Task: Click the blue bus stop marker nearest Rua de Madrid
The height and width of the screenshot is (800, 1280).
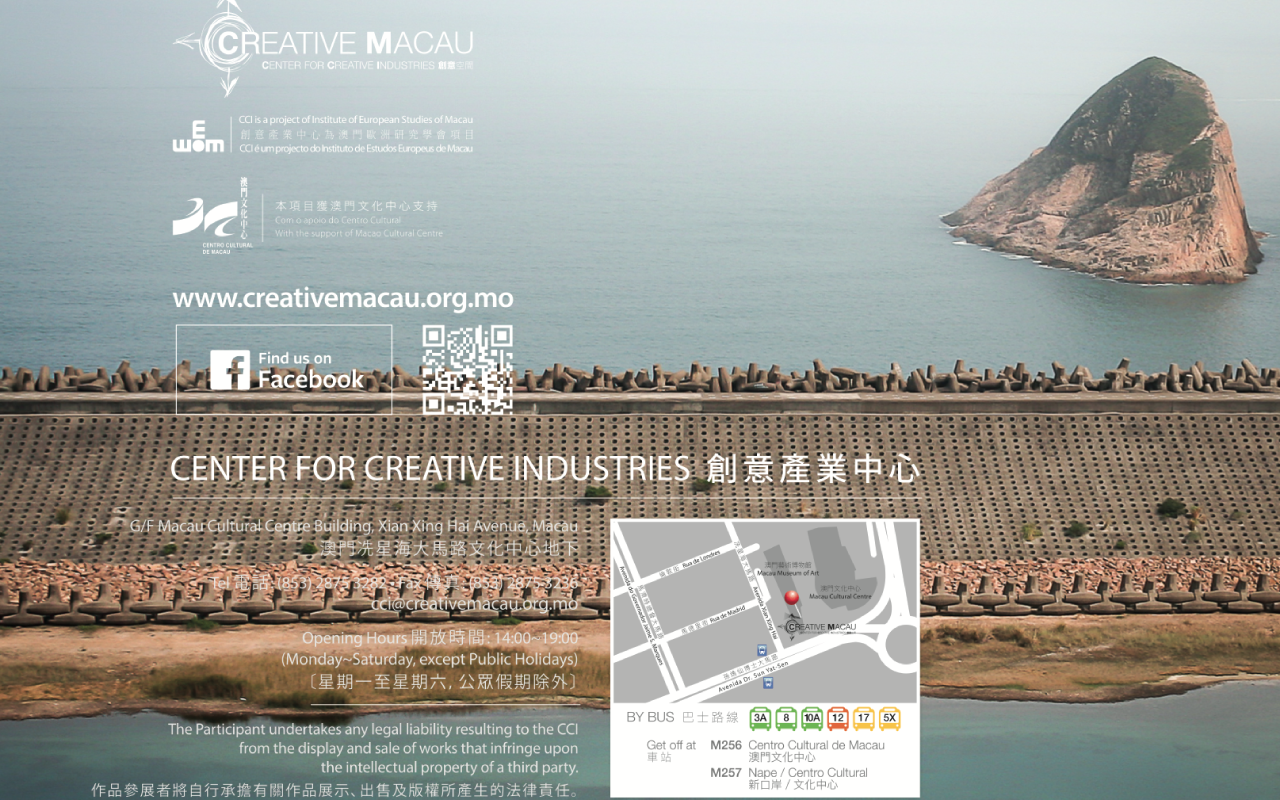Action: (762, 650)
